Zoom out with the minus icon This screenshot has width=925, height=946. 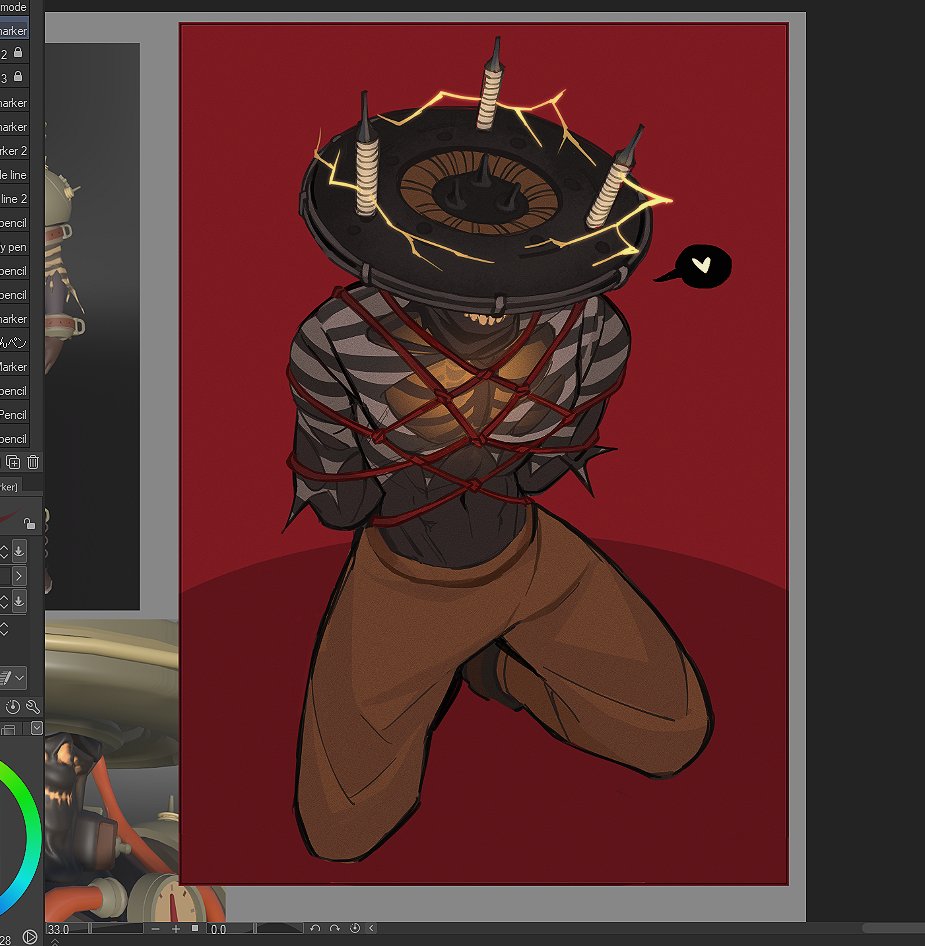pos(156,929)
